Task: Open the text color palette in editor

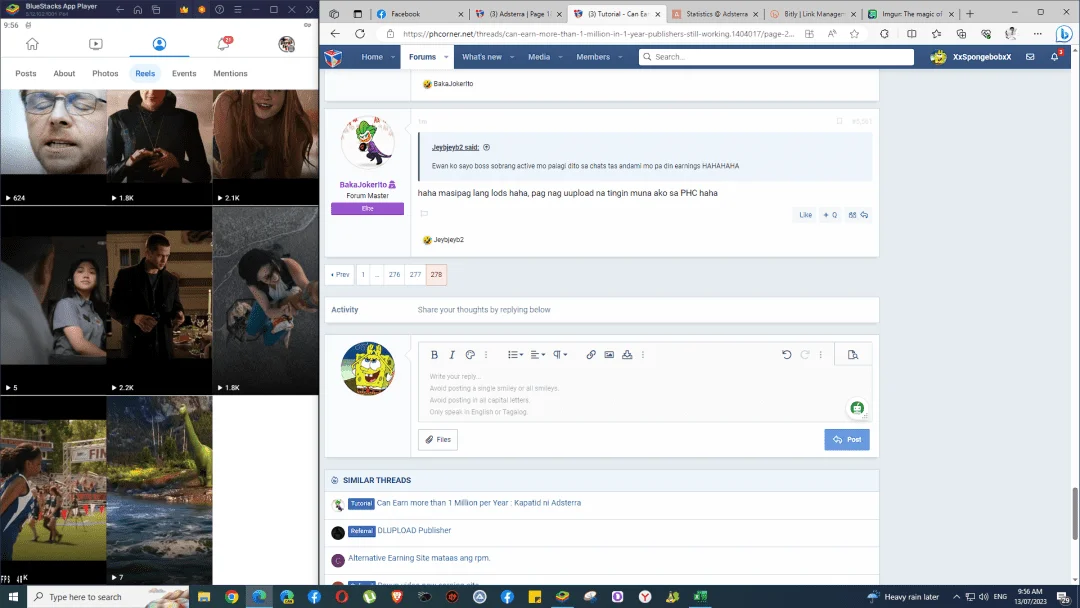Action: (470, 355)
